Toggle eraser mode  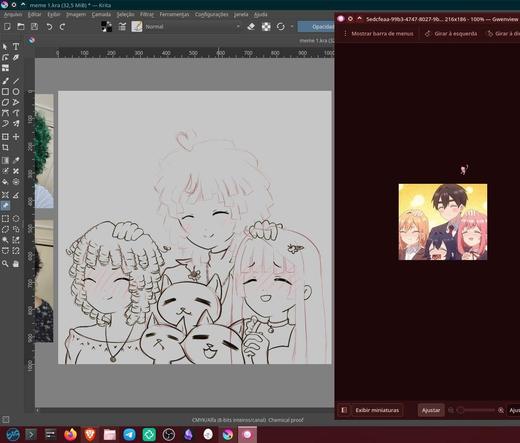(251, 27)
